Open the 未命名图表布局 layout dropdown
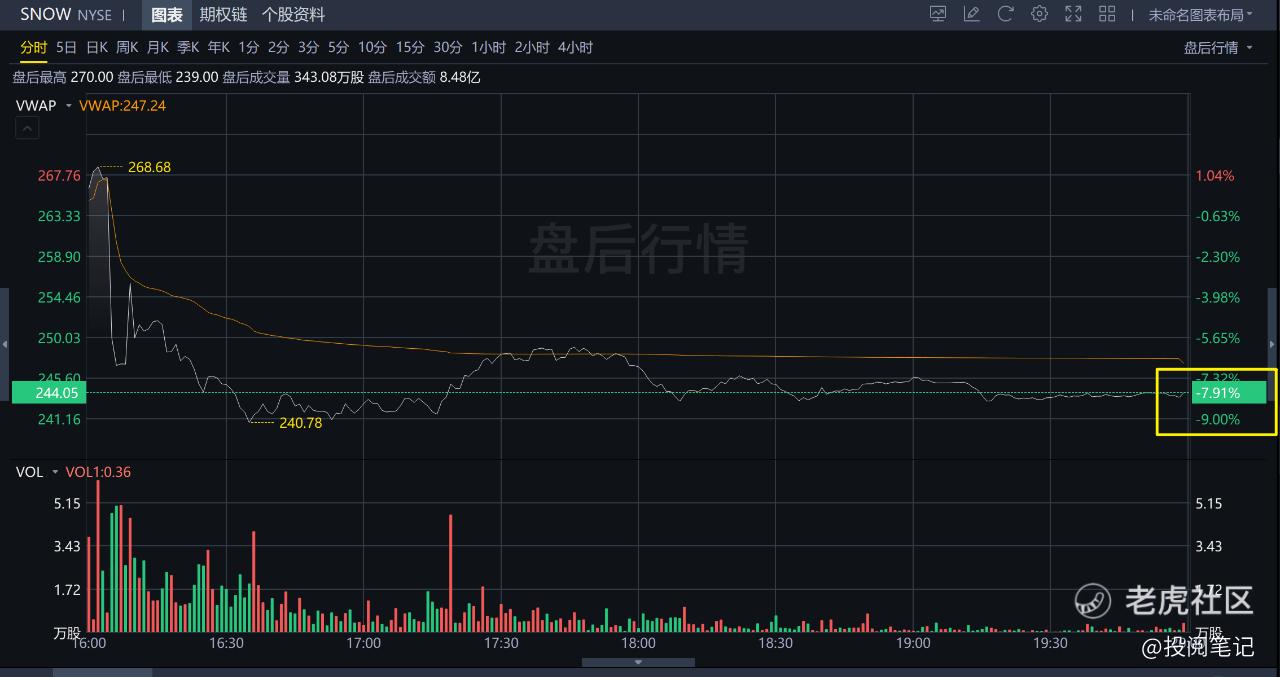This screenshot has width=1280, height=677. (x=1200, y=15)
